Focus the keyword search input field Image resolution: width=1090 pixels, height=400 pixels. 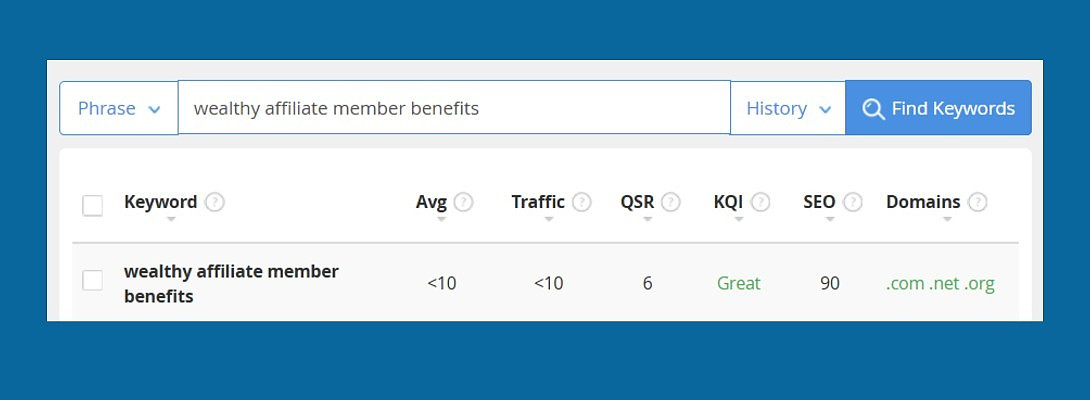click(x=454, y=108)
